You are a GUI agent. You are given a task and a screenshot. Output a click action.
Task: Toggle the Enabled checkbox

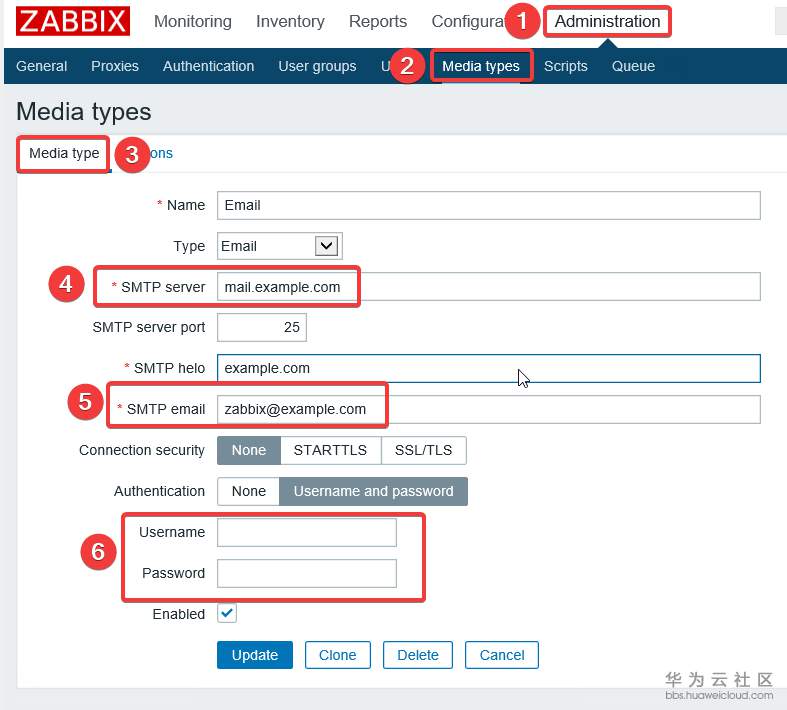227,613
